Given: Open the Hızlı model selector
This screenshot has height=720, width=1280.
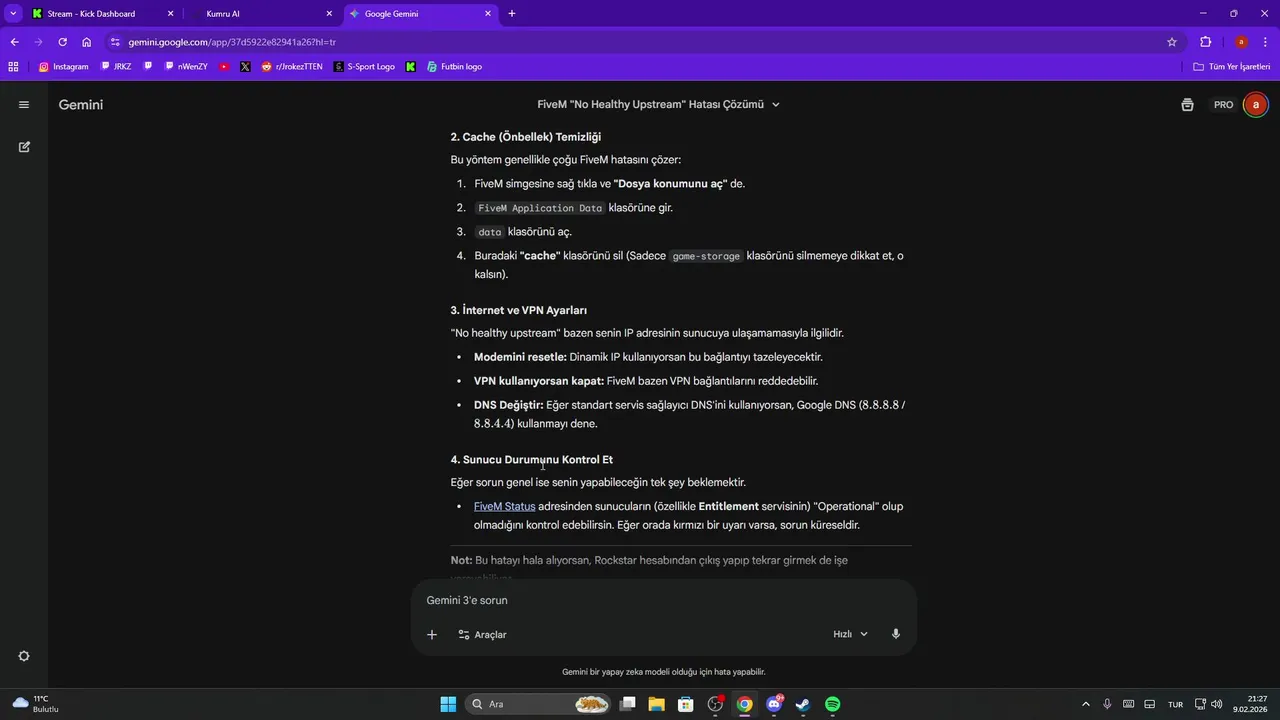Looking at the screenshot, I should click(x=850, y=634).
